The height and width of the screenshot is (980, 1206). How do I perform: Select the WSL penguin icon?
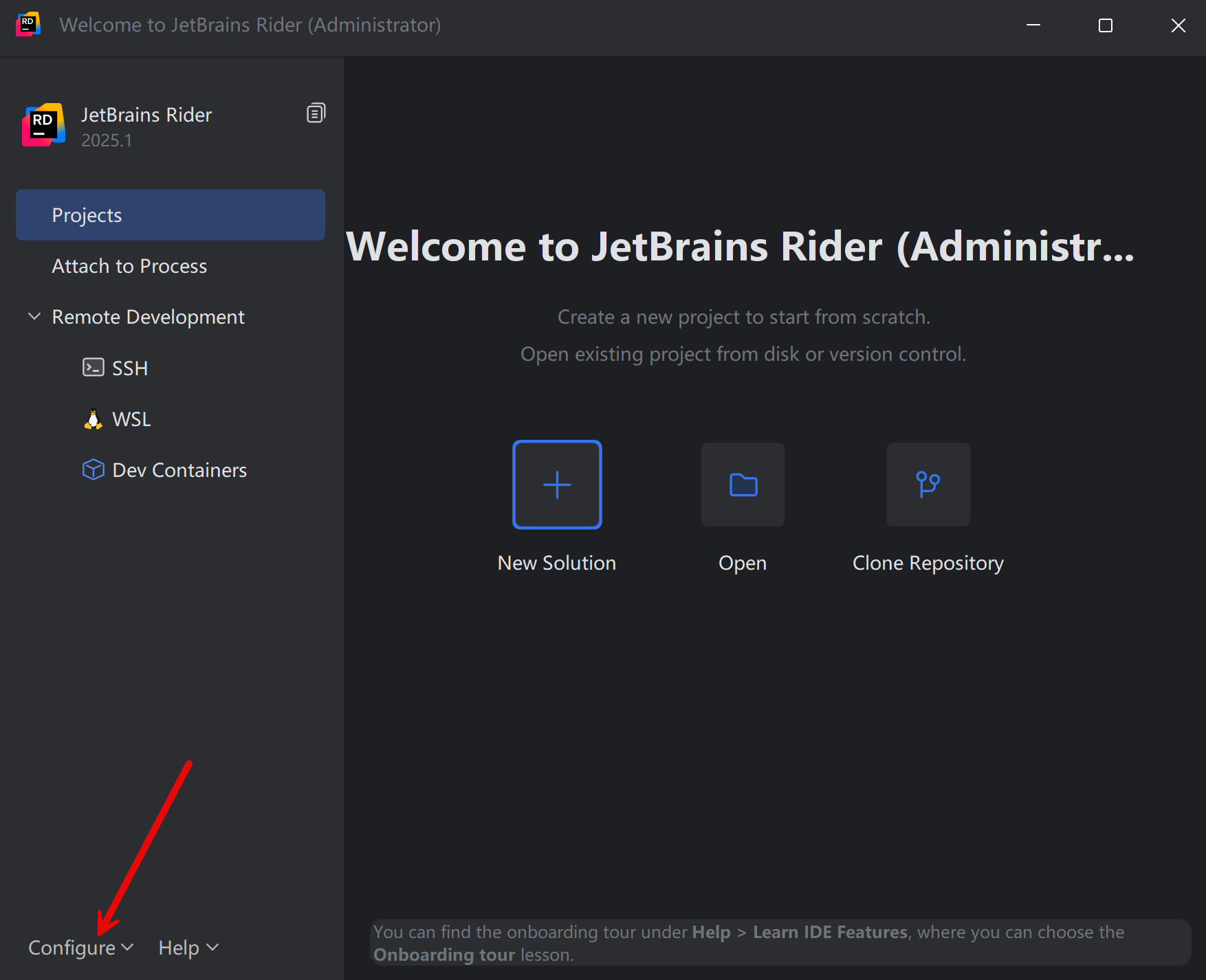point(93,419)
